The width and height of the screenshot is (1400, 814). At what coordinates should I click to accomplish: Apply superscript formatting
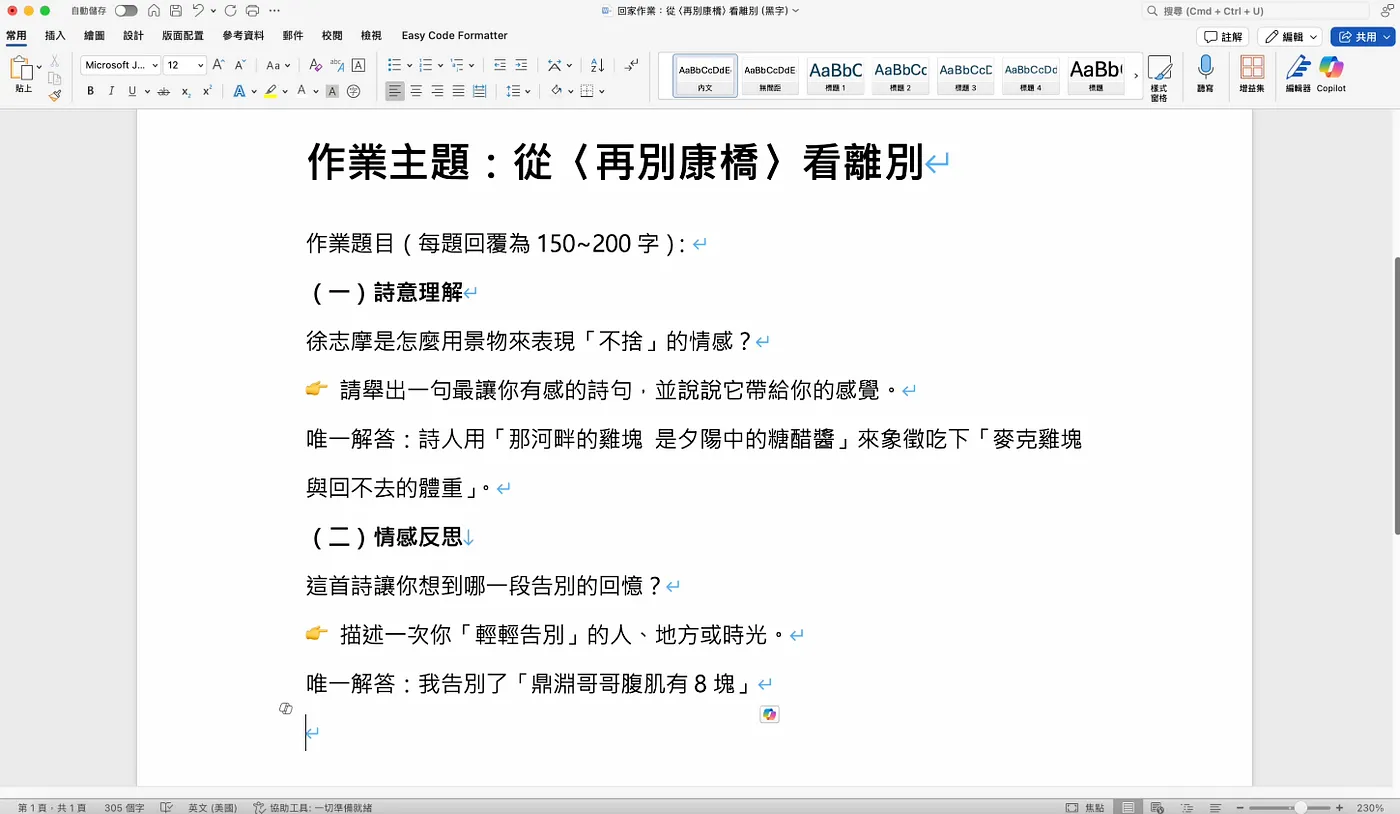pyautogui.click(x=207, y=91)
